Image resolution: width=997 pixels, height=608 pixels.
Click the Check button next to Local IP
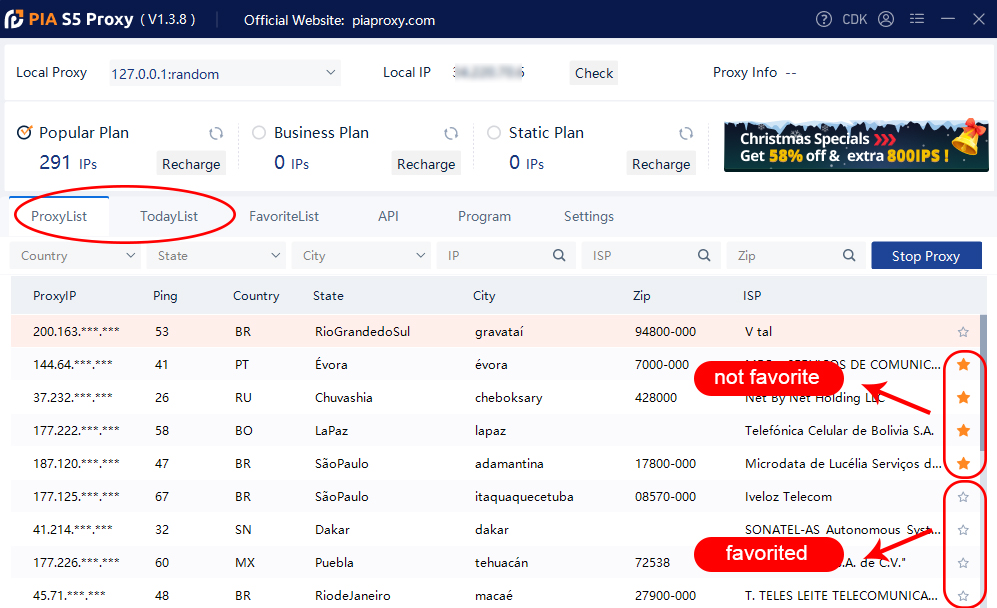pyautogui.click(x=594, y=73)
